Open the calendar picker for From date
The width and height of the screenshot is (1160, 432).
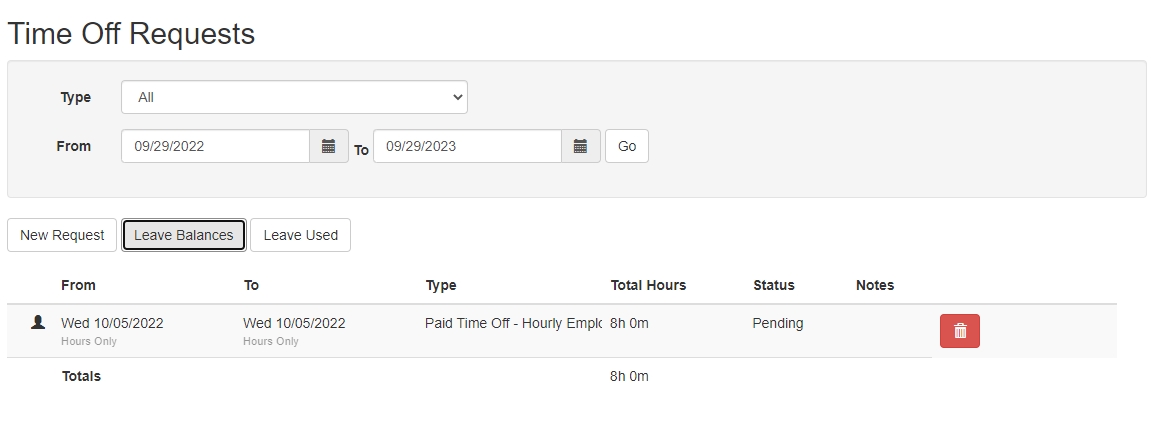[x=328, y=146]
